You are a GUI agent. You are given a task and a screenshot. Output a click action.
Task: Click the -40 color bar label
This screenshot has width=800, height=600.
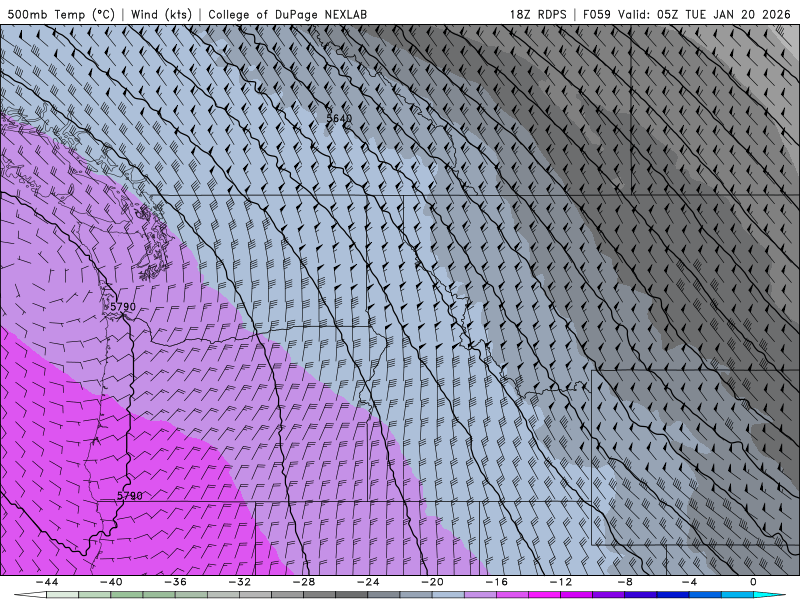[x=111, y=582]
